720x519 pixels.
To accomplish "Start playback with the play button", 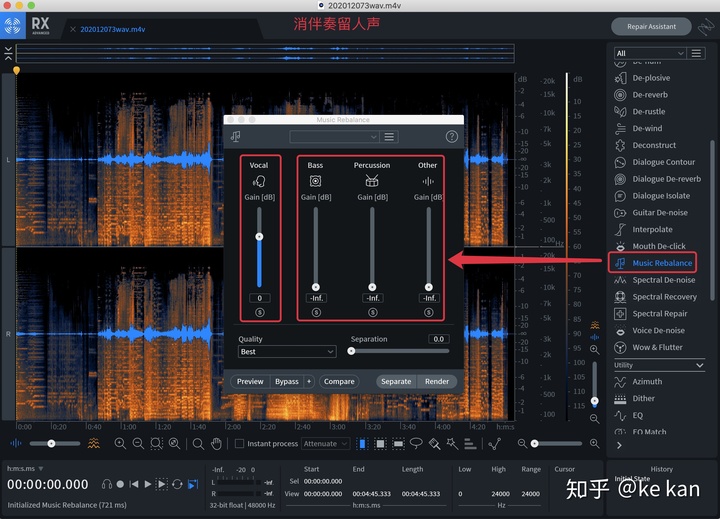I will 147,484.
